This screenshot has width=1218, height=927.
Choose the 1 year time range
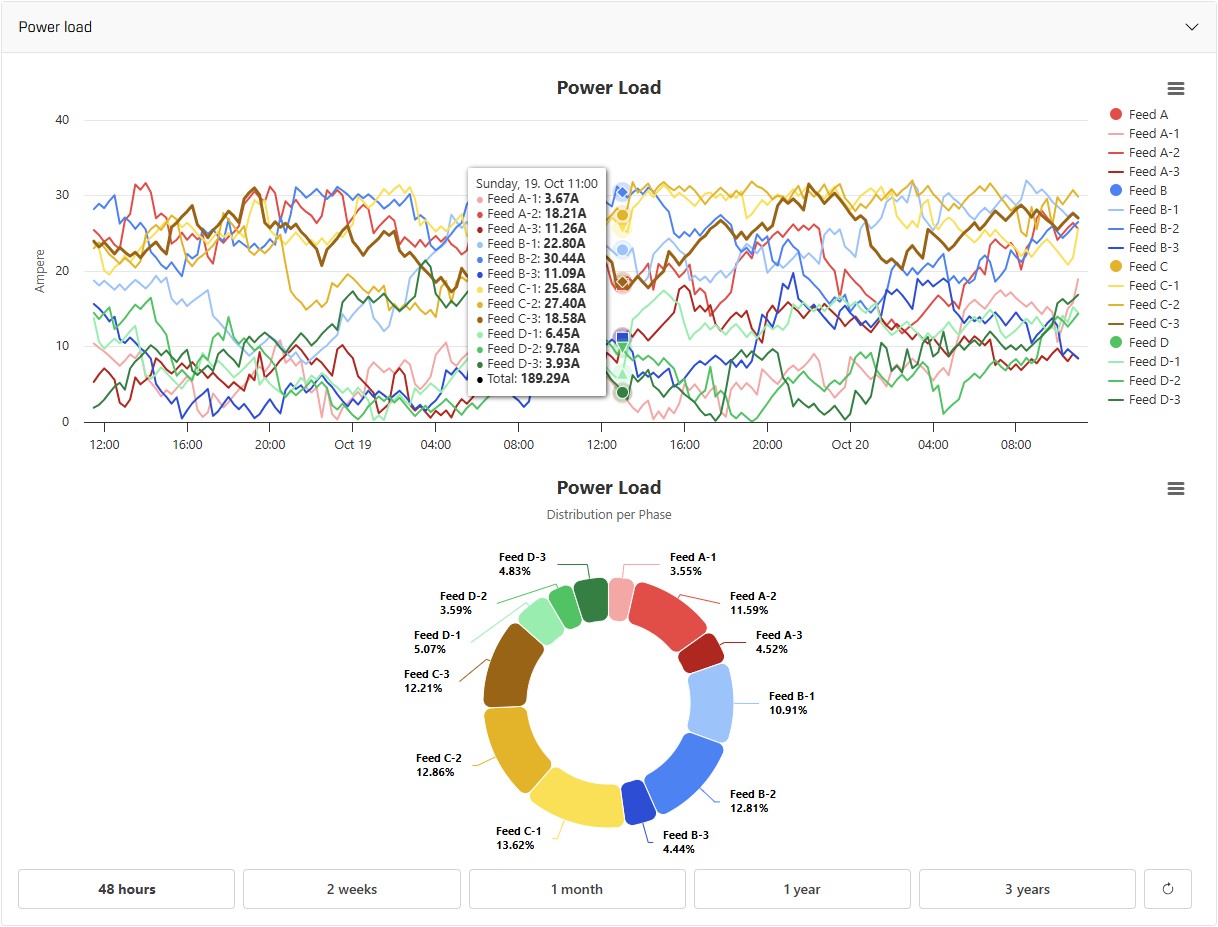(x=802, y=889)
